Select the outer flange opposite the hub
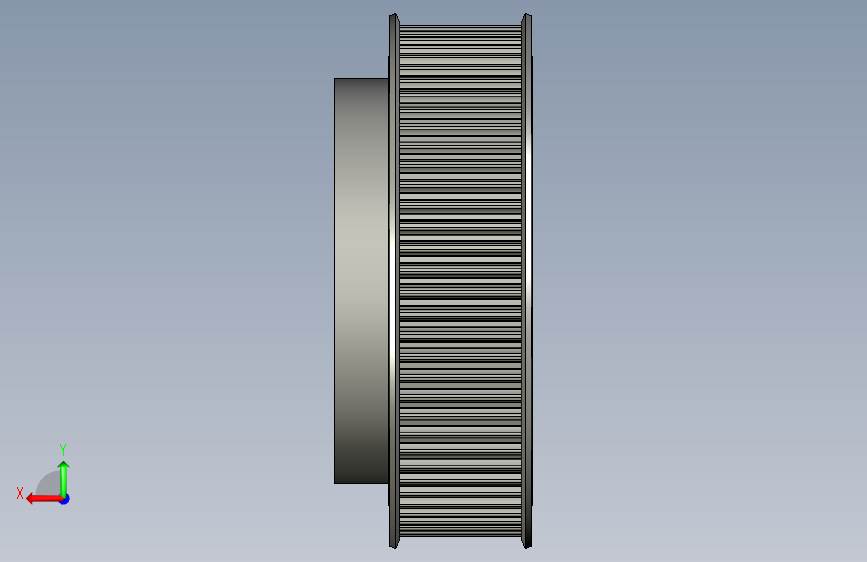 [x=527, y=281]
